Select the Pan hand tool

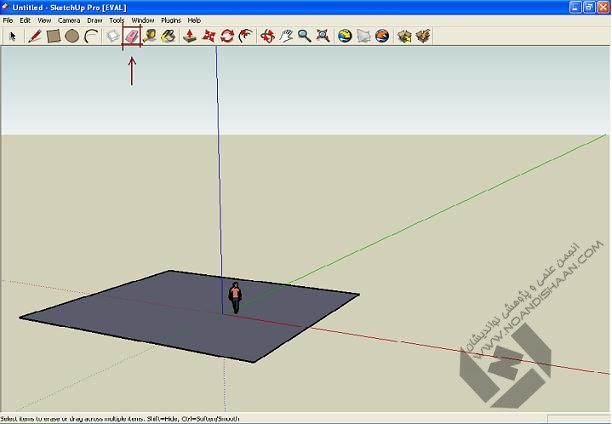point(285,36)
